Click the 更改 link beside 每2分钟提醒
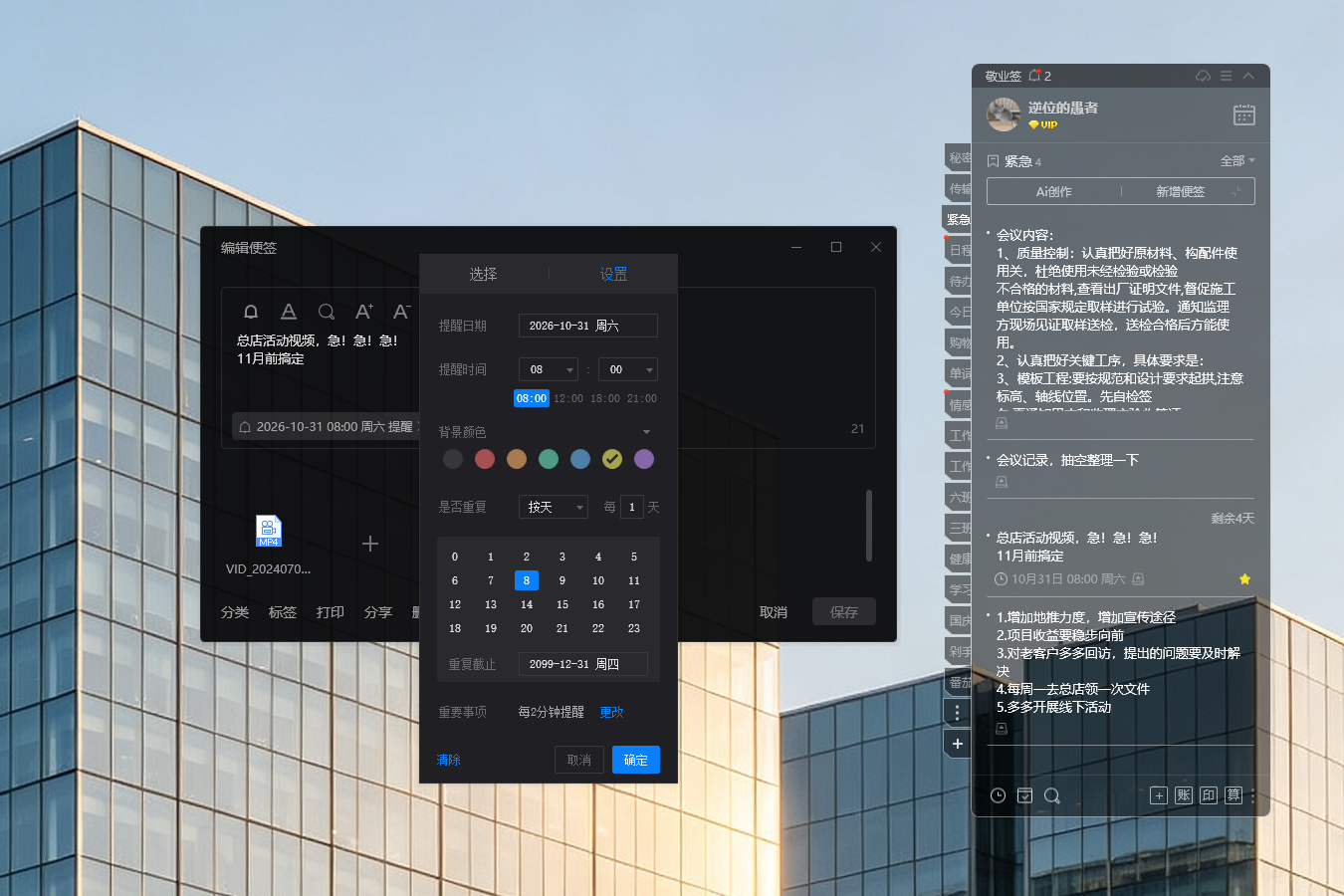This screenshot has width=1344, height=896. coord(612,712)
